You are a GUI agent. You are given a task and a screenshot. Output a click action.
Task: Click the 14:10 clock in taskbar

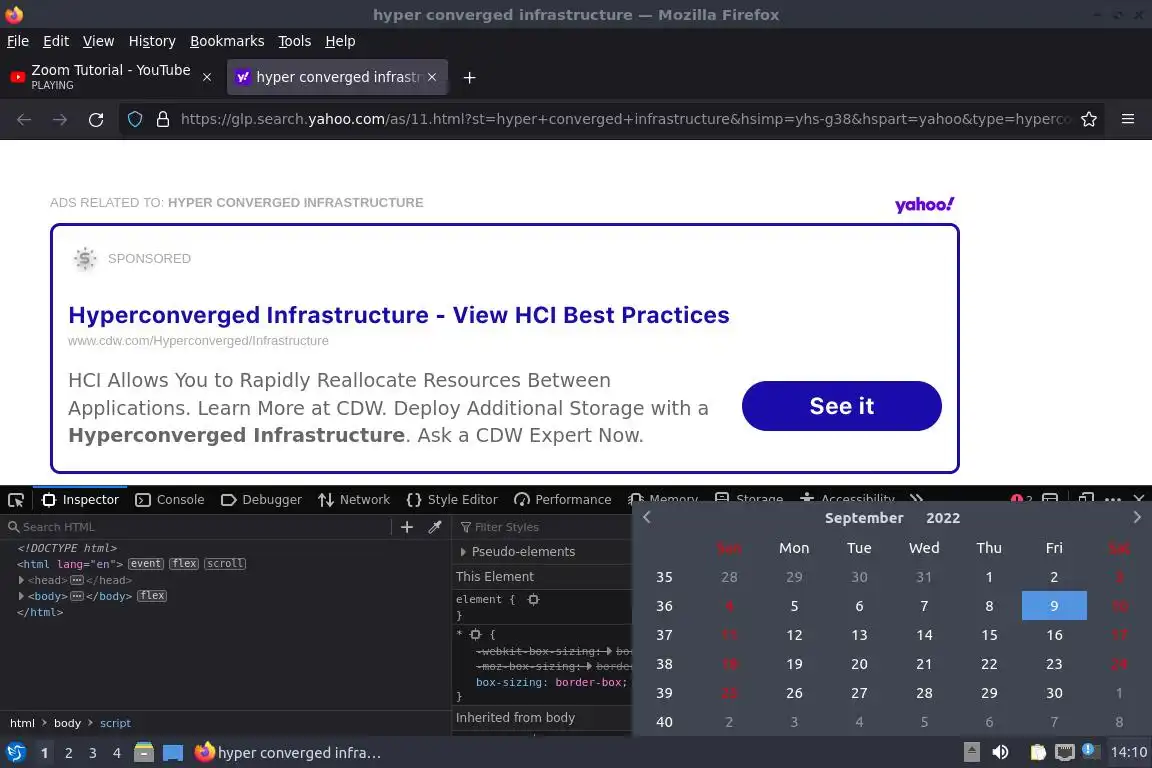point(1128,753)
